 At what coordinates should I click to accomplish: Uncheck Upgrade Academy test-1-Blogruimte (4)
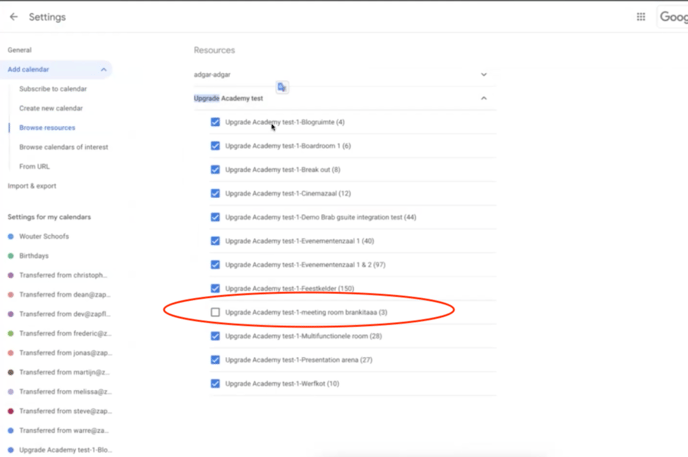click(215, 122)
